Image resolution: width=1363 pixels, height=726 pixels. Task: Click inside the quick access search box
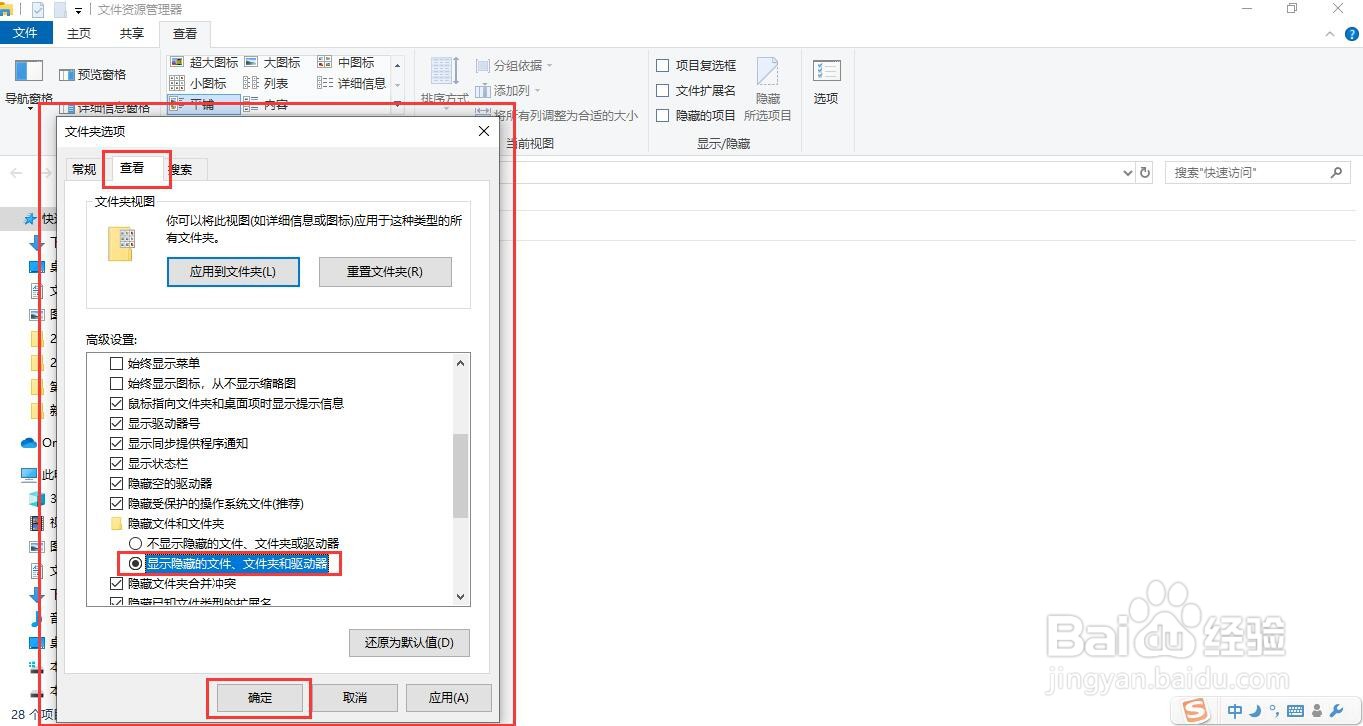(1250, 172)
